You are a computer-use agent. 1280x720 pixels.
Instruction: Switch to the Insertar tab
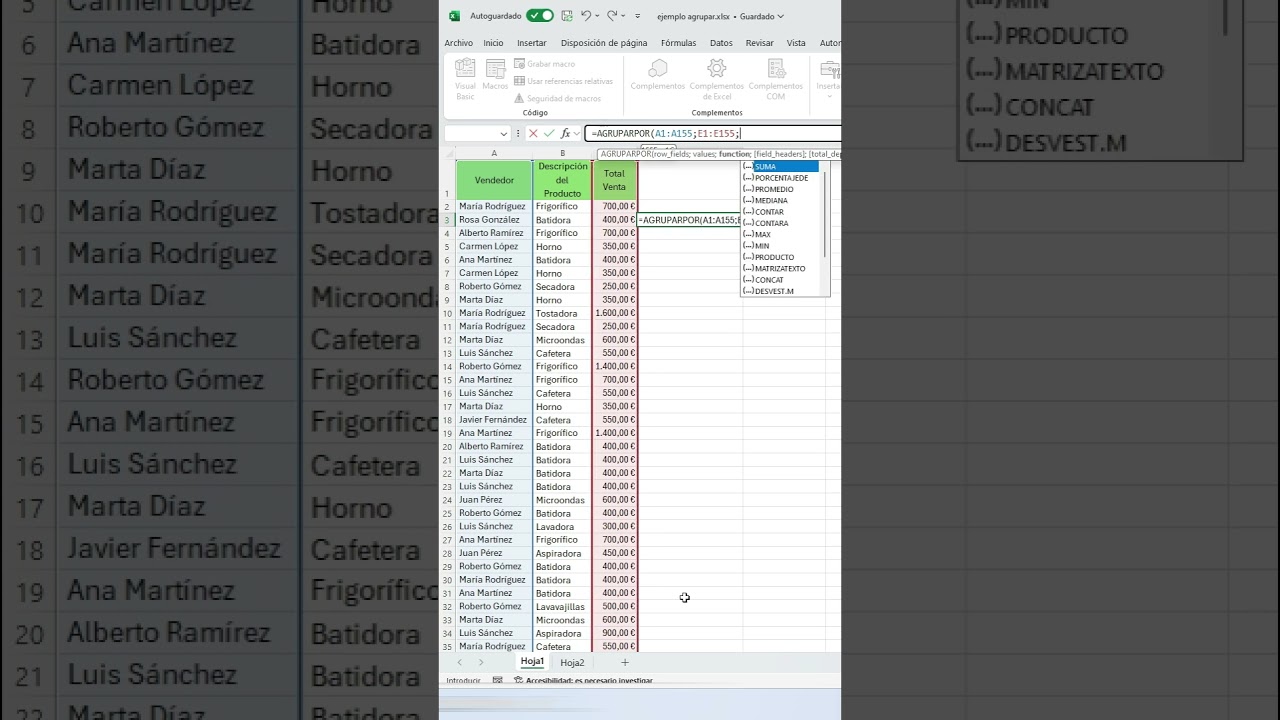coord(532,43)
